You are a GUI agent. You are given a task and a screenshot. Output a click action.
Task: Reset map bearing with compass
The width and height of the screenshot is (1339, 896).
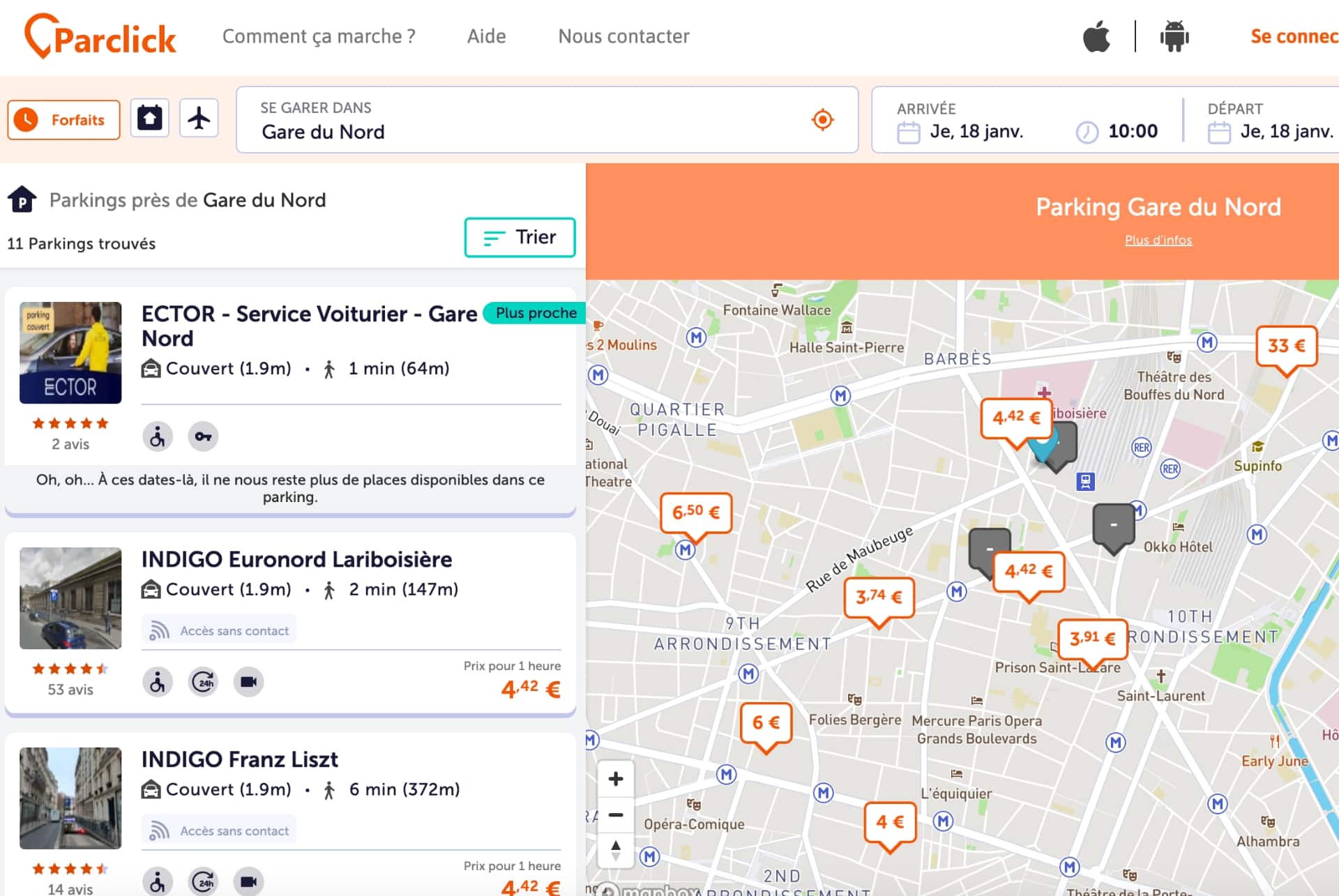pos(616,850)
